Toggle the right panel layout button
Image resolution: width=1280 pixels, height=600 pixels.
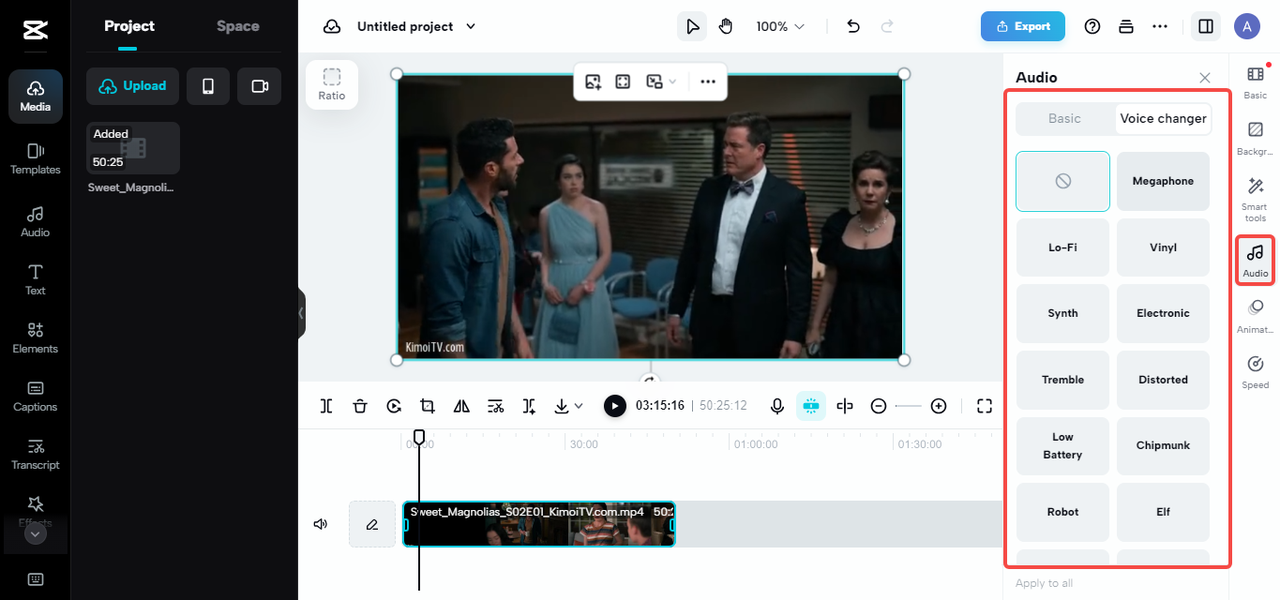tap(1206, 26)
